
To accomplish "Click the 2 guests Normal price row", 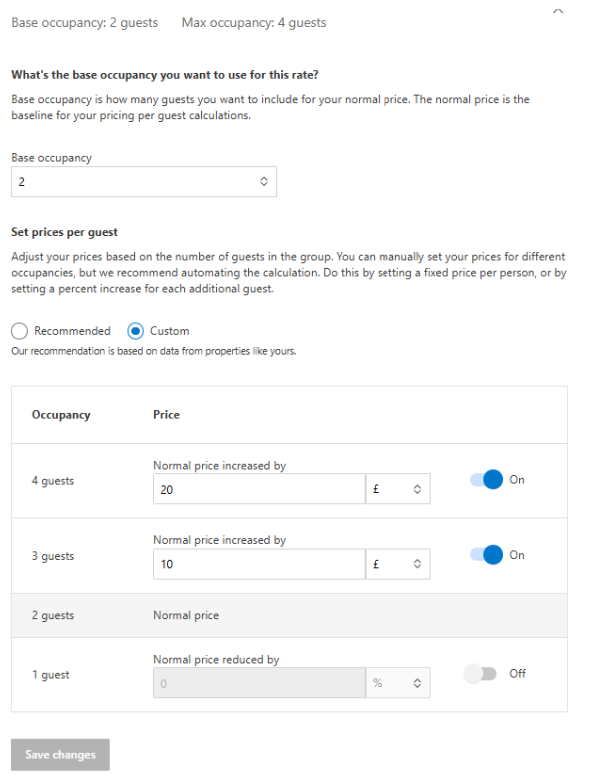I will tap(289, 615).
